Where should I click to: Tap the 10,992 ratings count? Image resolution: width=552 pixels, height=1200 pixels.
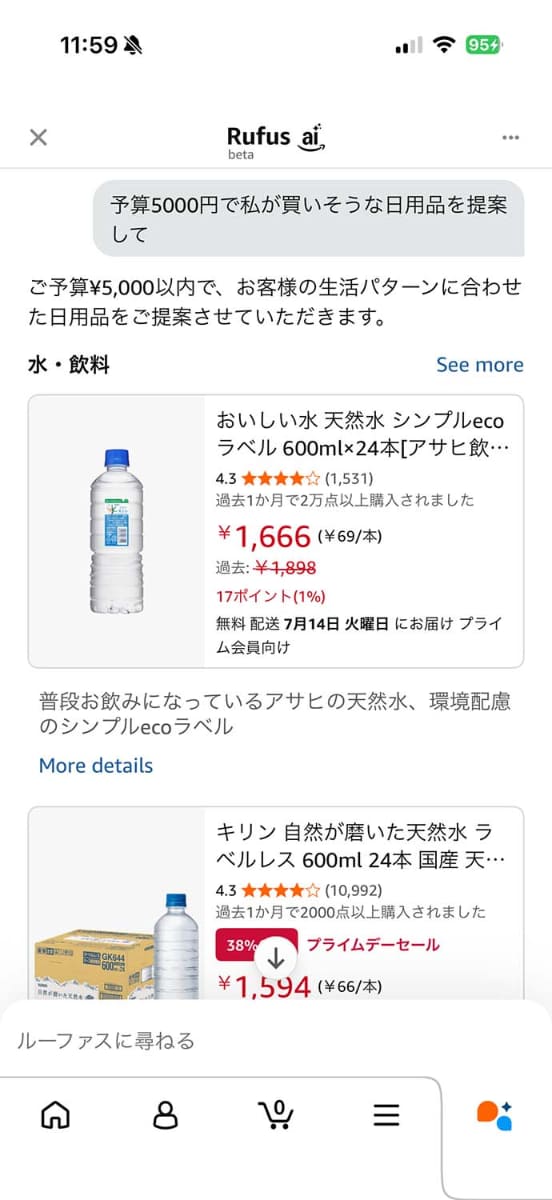353,890
